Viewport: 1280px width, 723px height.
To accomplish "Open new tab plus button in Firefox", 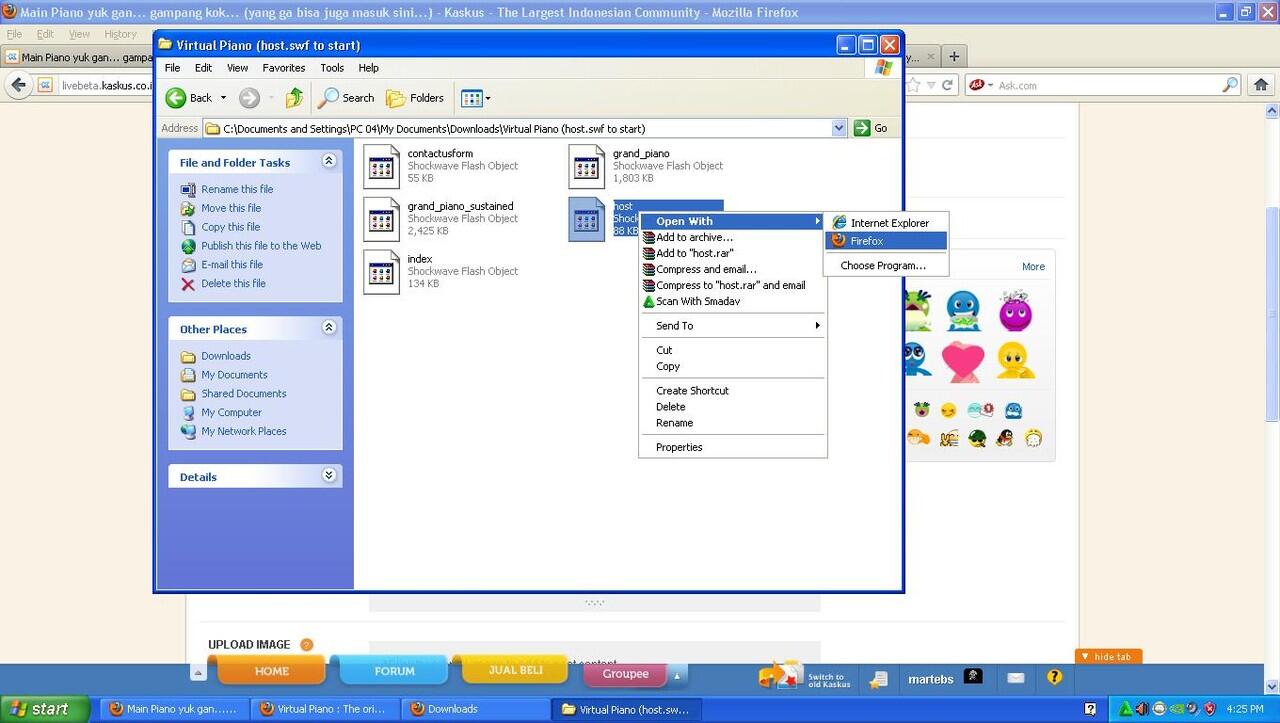I will point(954,56).
